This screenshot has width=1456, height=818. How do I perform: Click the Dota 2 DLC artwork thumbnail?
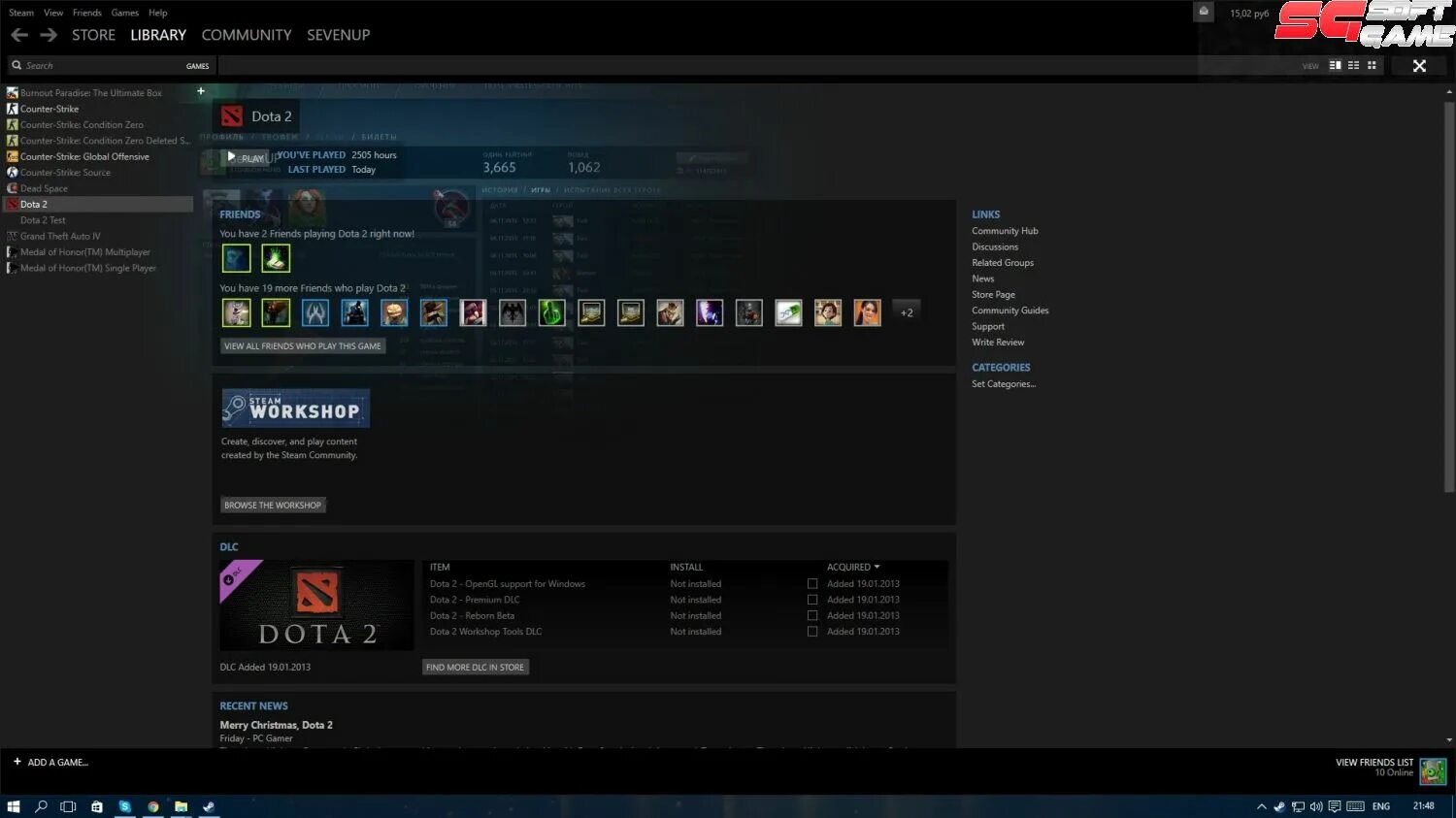316,605
